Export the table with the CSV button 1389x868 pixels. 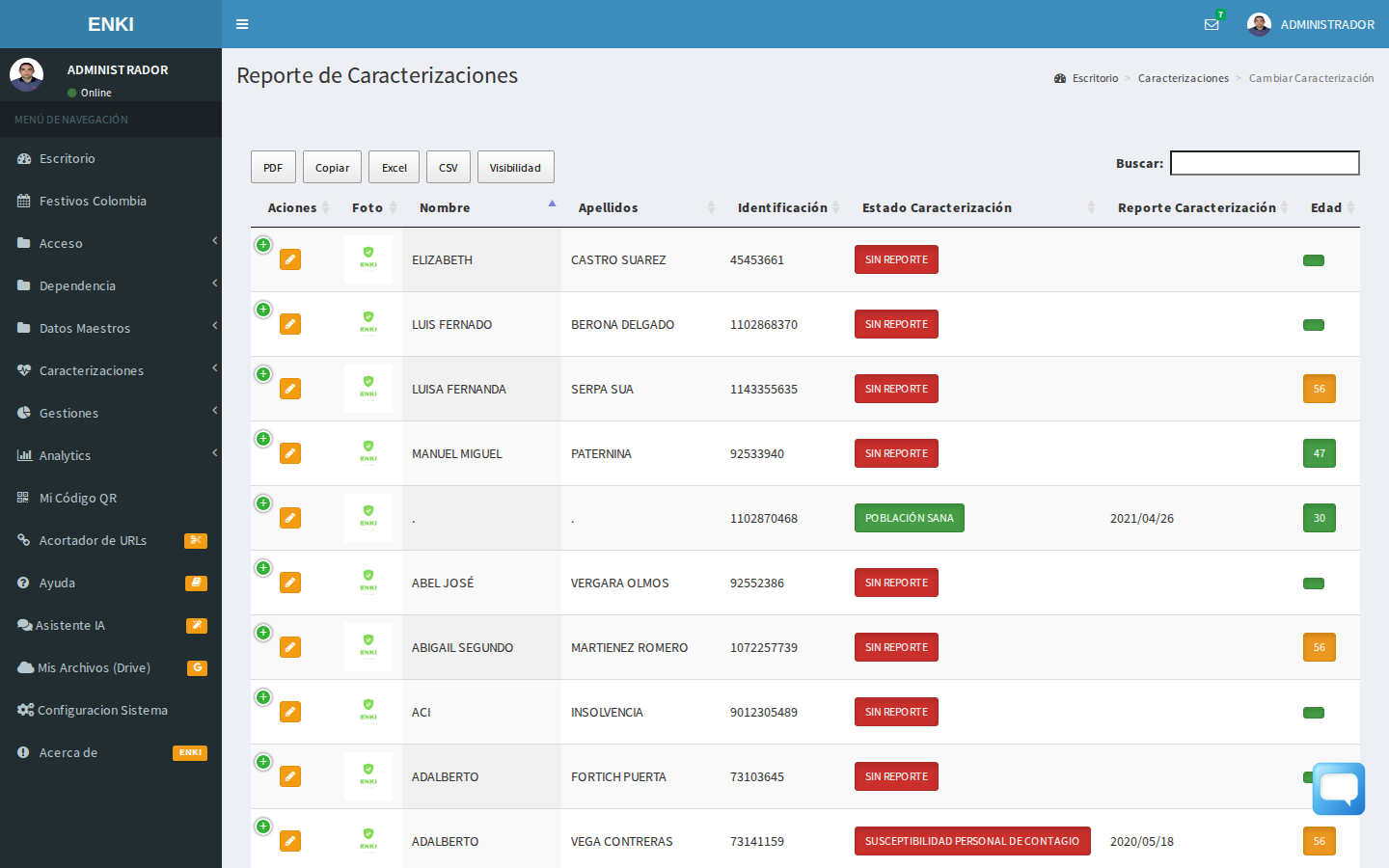pos(449,167)
